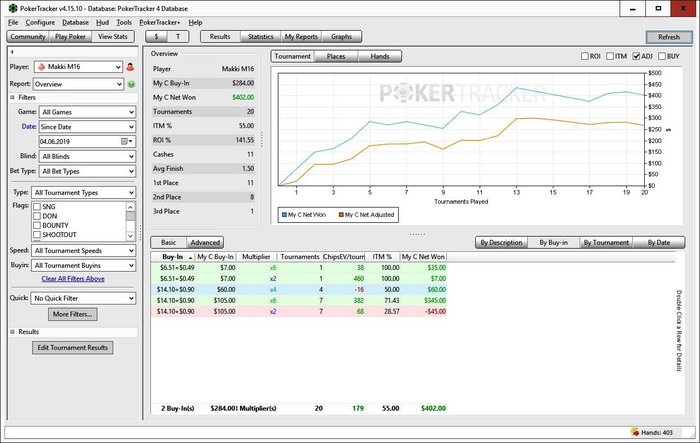Click the hands icon in status bar
This screenshot has height=443, width=700.
point(634,432)
